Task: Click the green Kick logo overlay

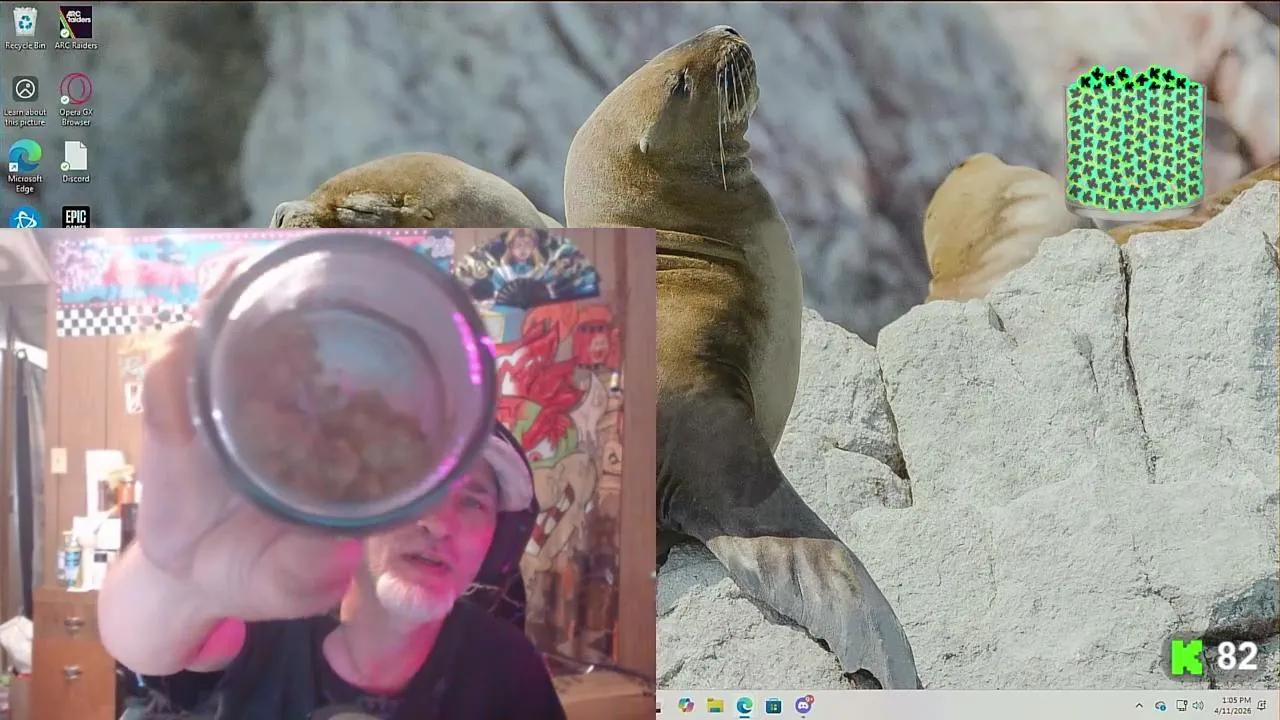Action: [1187, 657]
